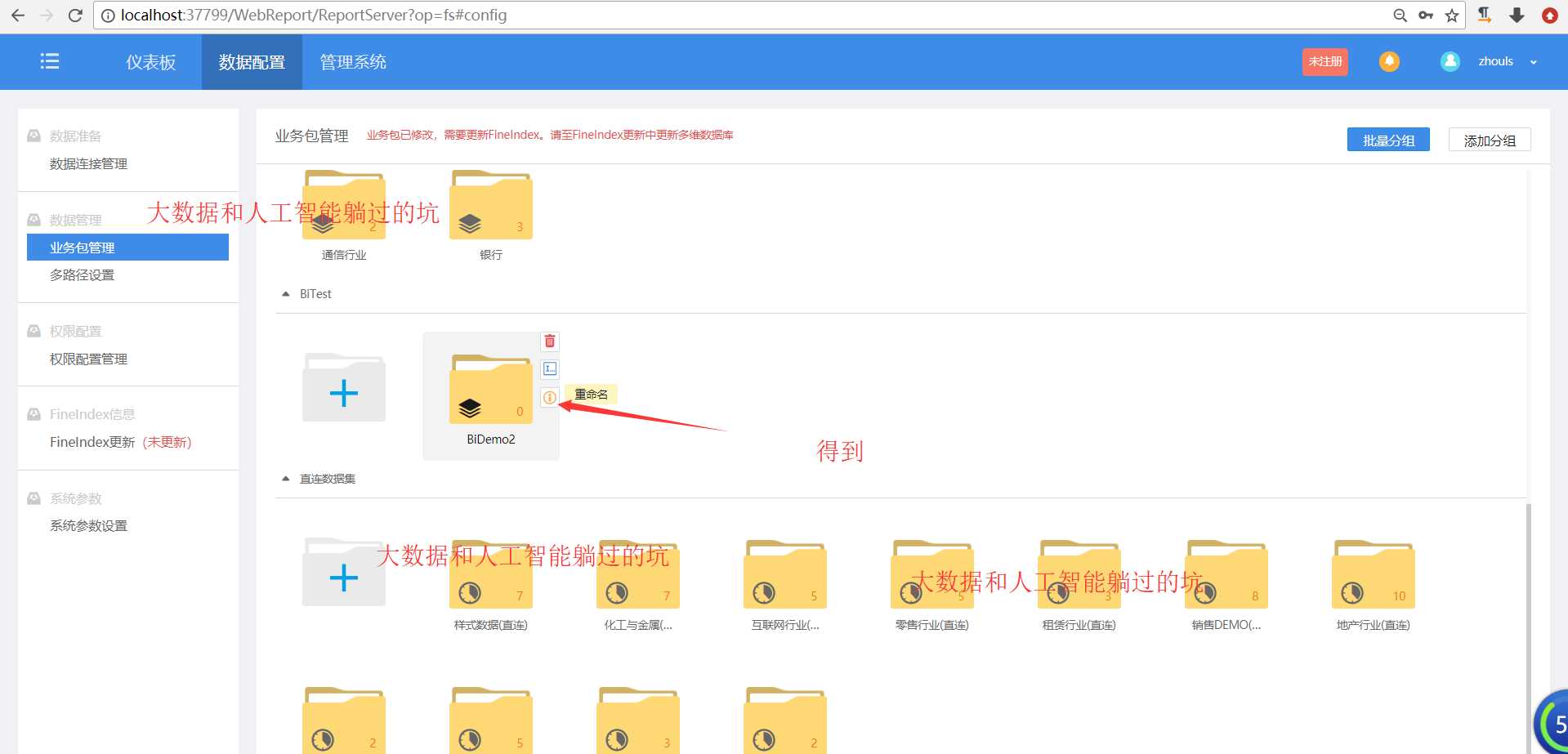Switch to the 管理系统 tab
This screenshot has height=754, width=1568.
pyautogui.click(x=353, y=62)
